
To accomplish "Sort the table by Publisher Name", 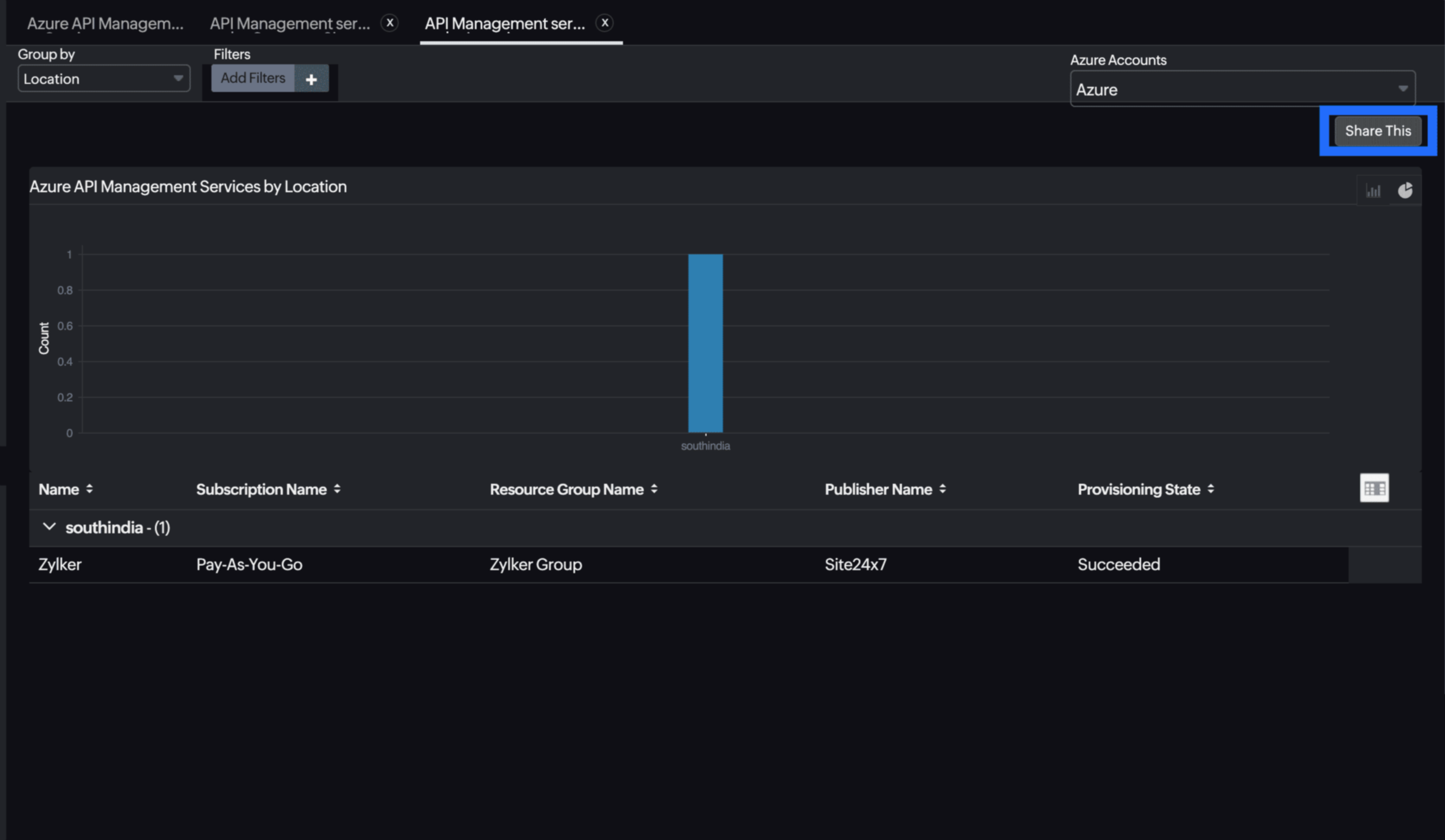I will tap(943, 489).
